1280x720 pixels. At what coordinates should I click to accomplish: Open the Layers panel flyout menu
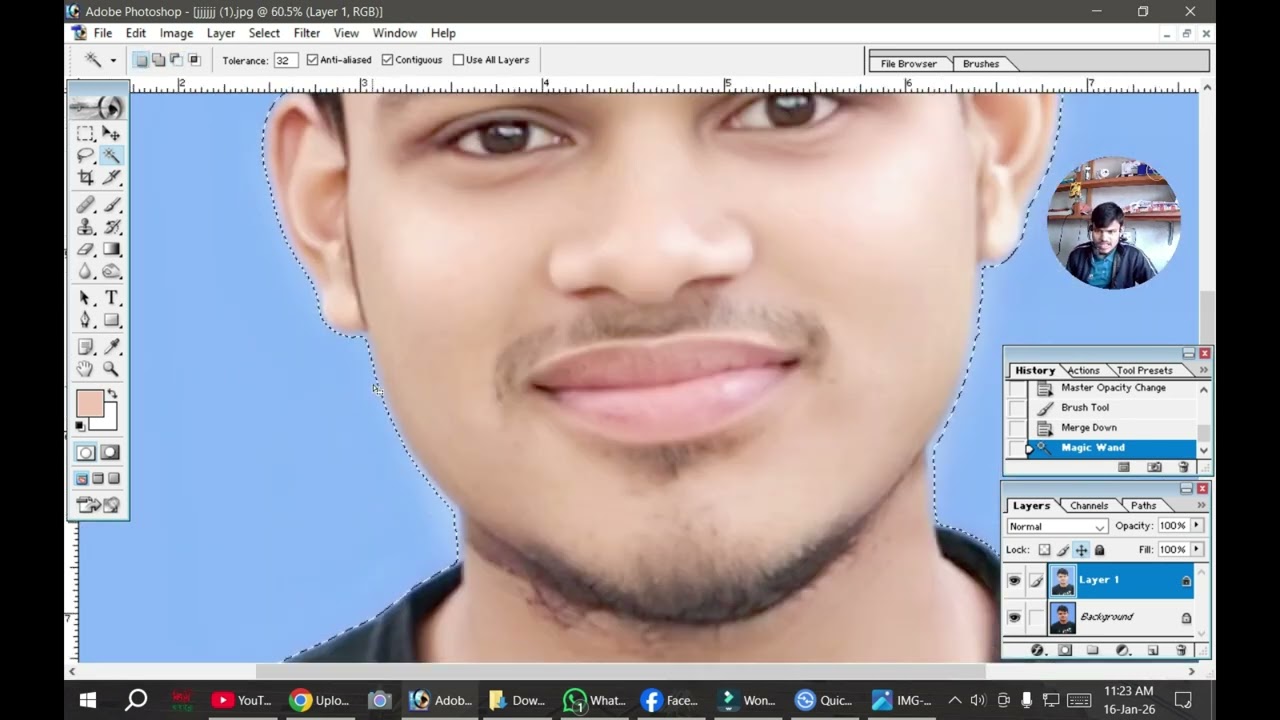tap(1202, 505)
